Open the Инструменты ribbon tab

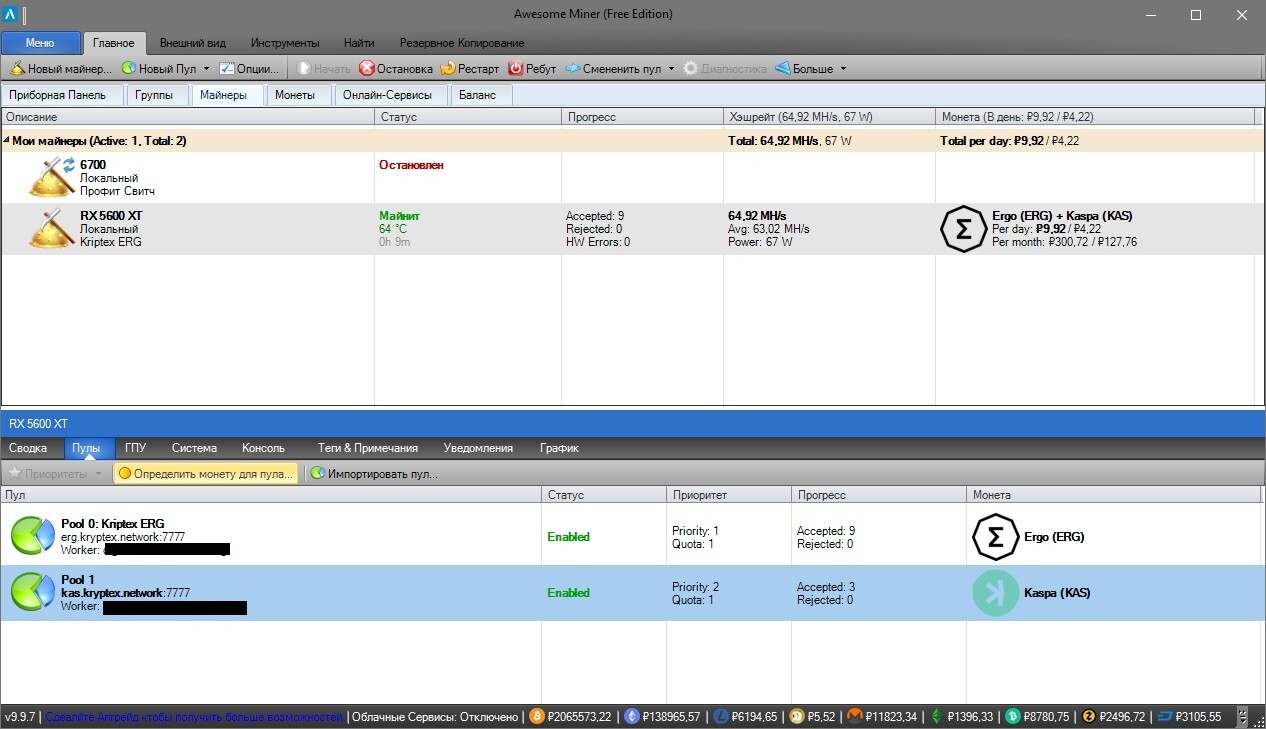click(285, 43)
